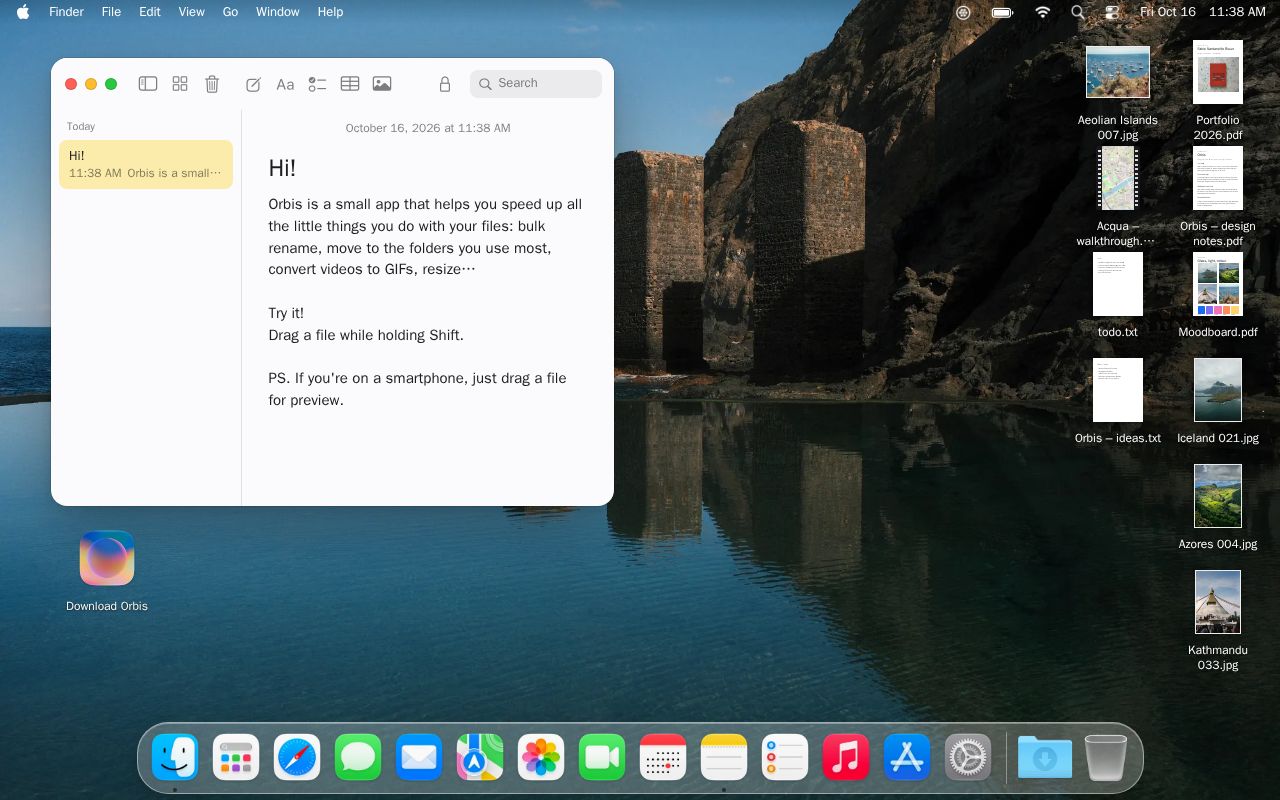Open the media insert button

tap(382, 84)
